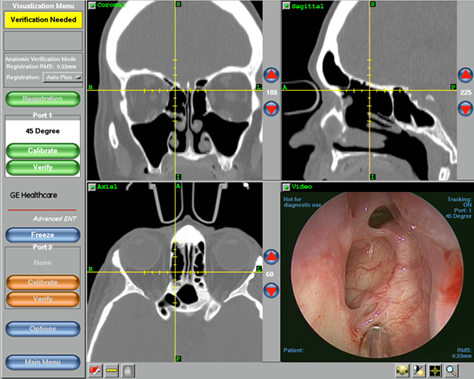Click the Advanced ENT label
474x379 pixels.
(x=54, y=219)
